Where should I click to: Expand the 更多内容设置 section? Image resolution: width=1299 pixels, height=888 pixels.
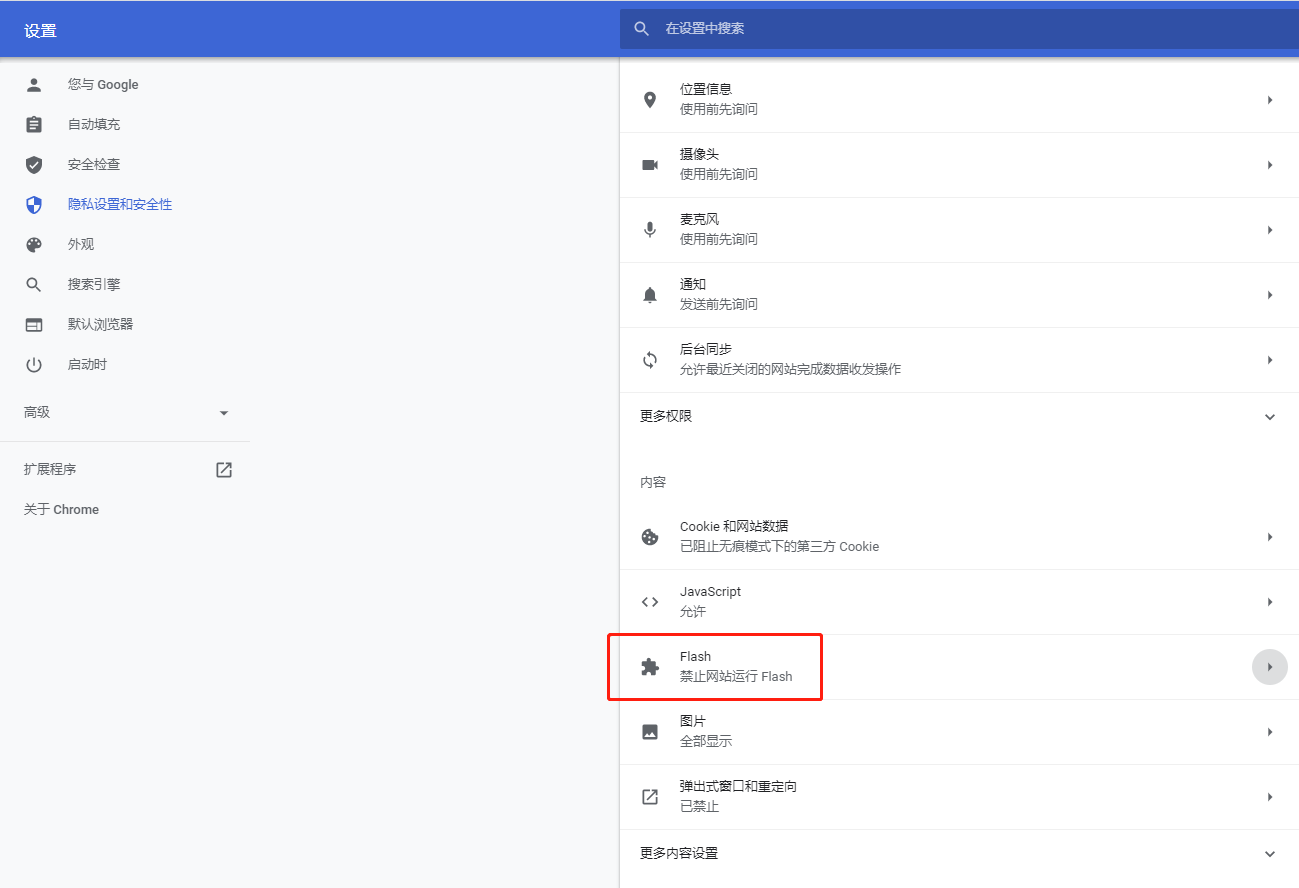pyautogui.click(x=1270, y=854)
